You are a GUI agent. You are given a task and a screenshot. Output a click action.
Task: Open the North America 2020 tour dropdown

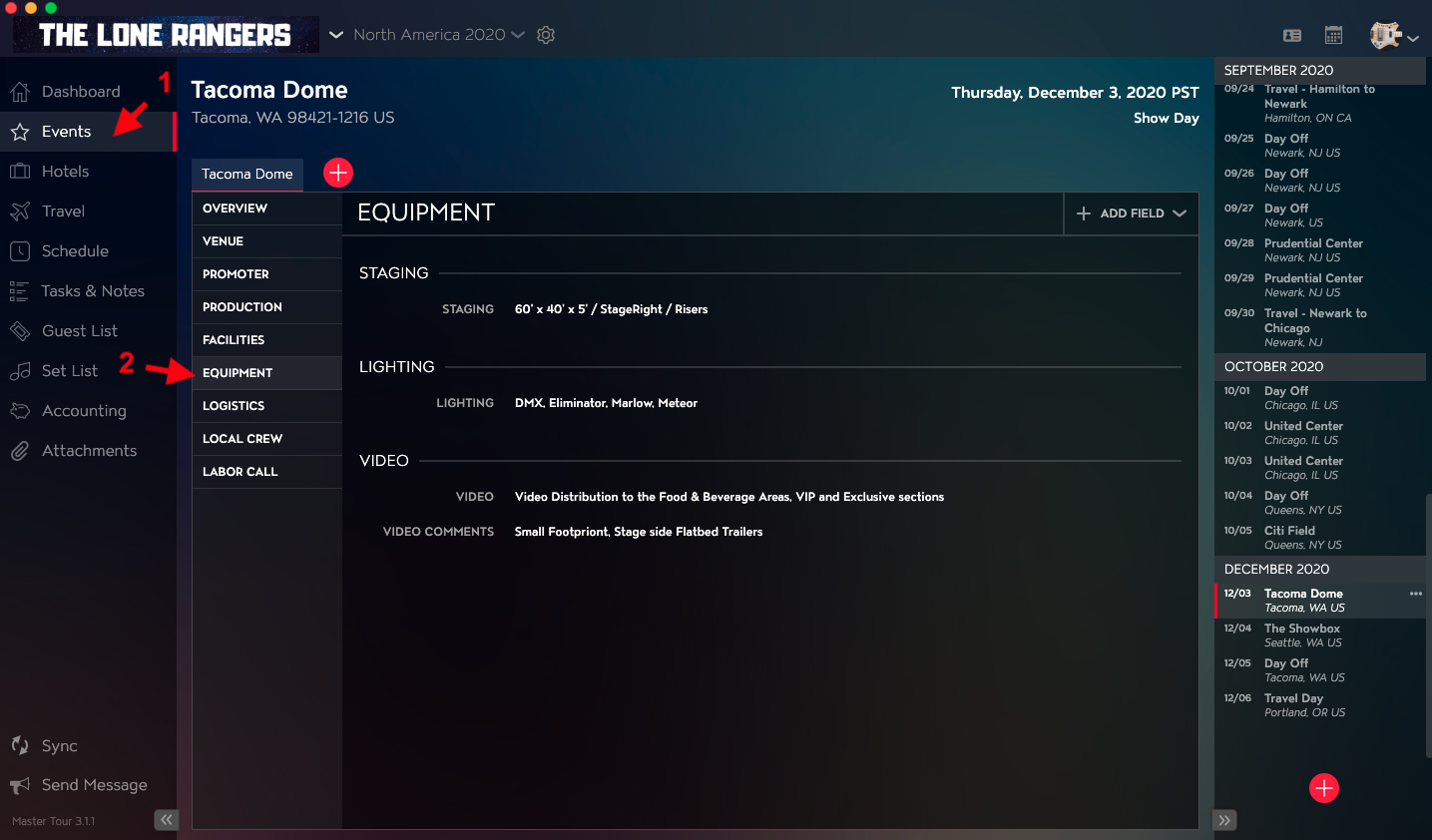pyautogui.click(x=438, y=35)
